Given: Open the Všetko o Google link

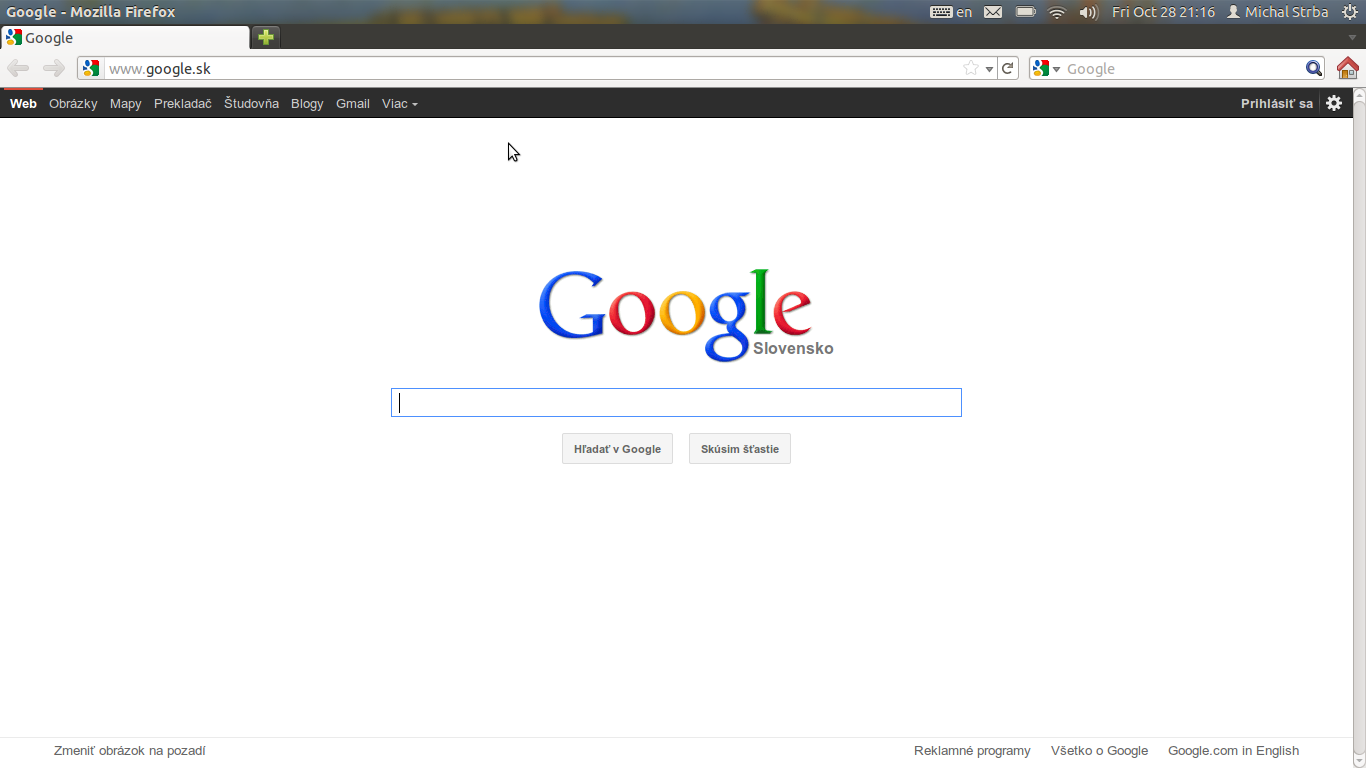Looking at the screenshot, I should 1099,750.
